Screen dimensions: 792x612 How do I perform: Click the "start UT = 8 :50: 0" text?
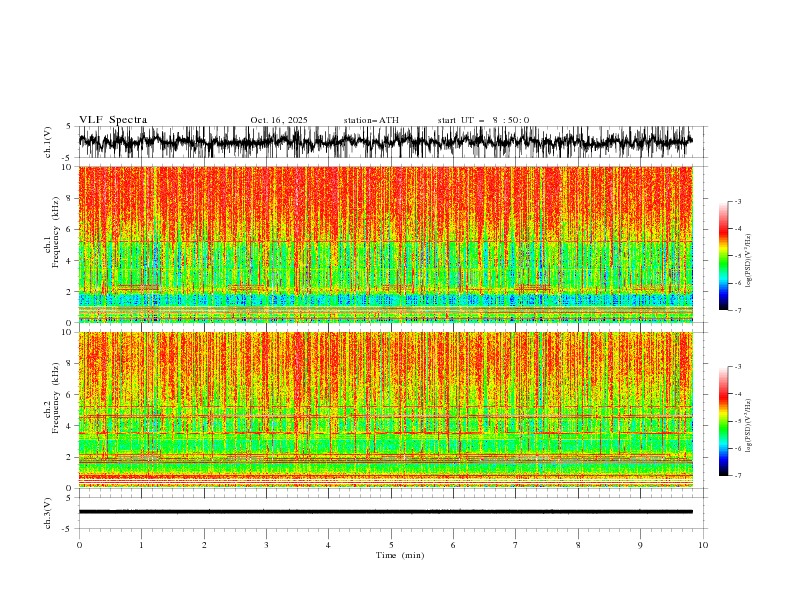pyautogui.click(x=483, y=120)
